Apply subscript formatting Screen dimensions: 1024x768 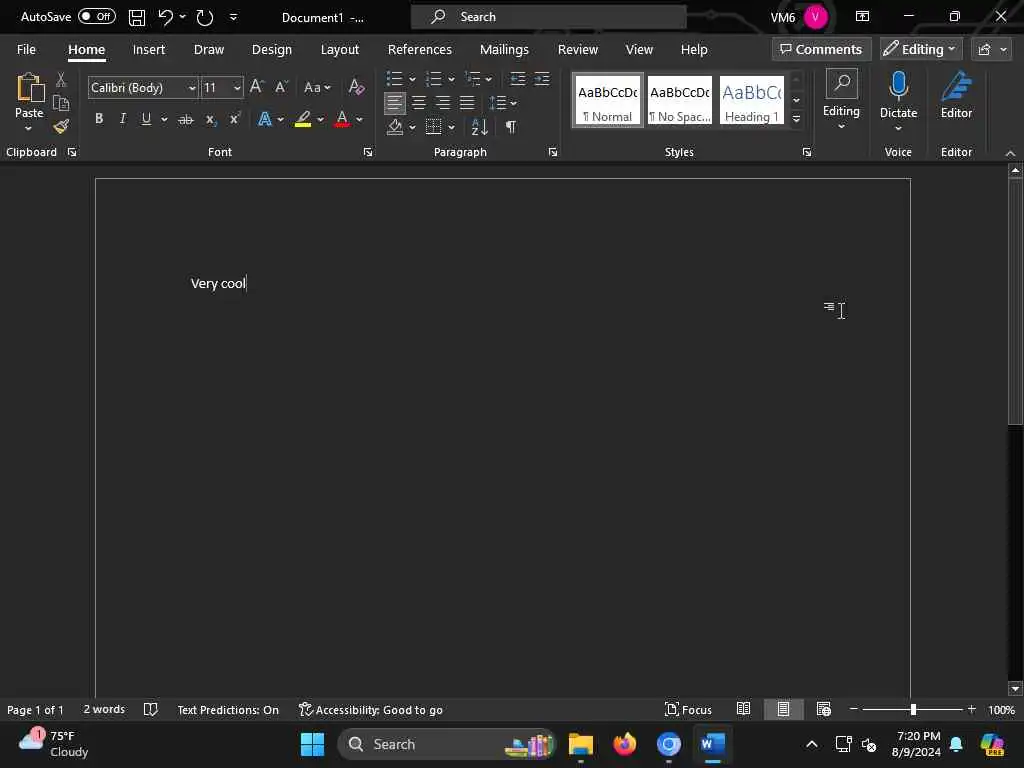click(x=210, y=120)
